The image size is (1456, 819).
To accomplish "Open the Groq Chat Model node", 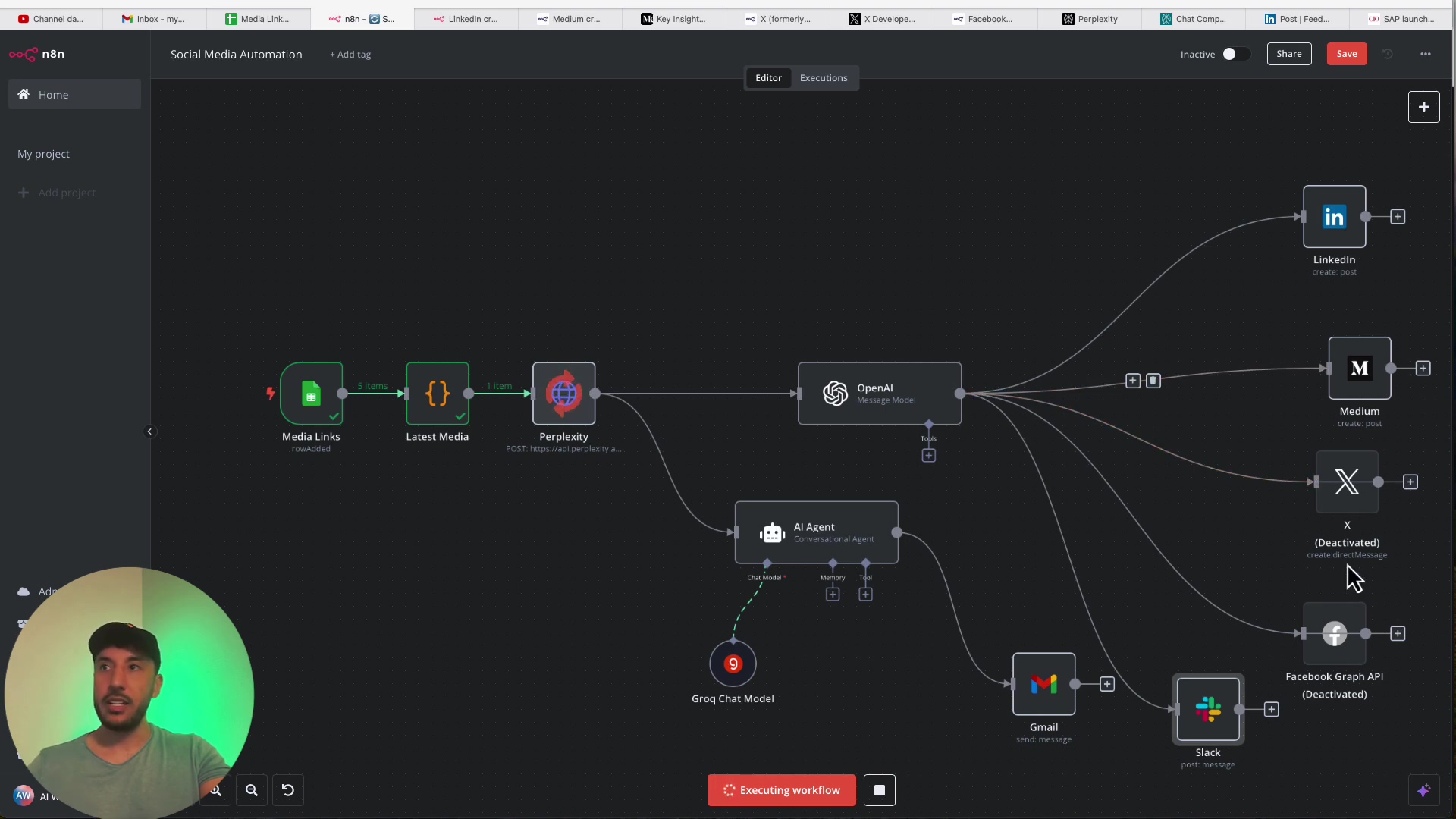I will point(733,664).
